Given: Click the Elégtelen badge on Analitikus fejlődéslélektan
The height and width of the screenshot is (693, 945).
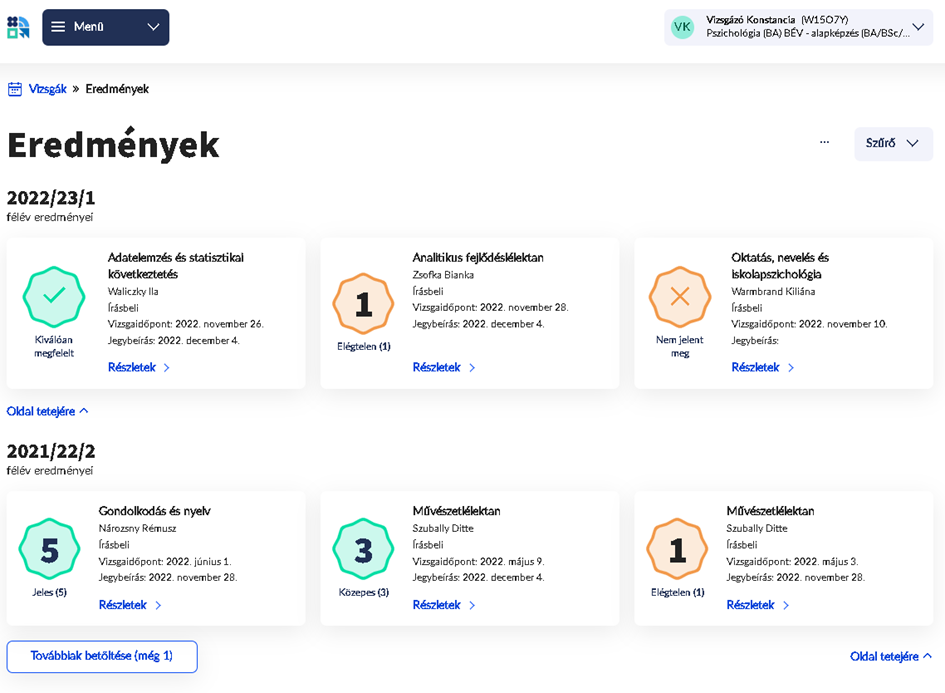Looking at the screenshot, I should pyautogui.click(x=363, y=304).
